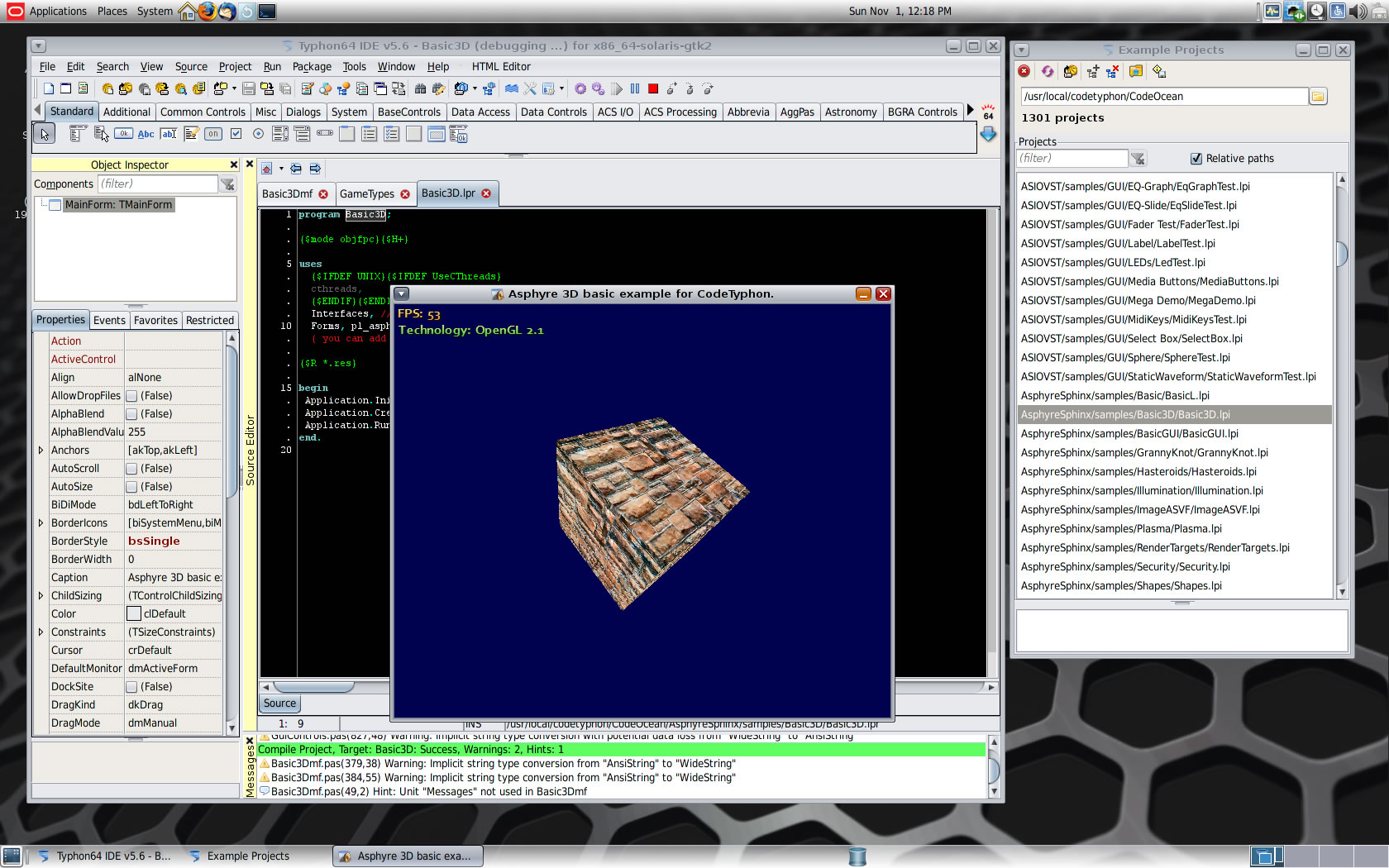Click the project path input field
Image resolution: width=1389 pixels, height=868 pixels.
pyautogui.click(x=1164, y=97)
